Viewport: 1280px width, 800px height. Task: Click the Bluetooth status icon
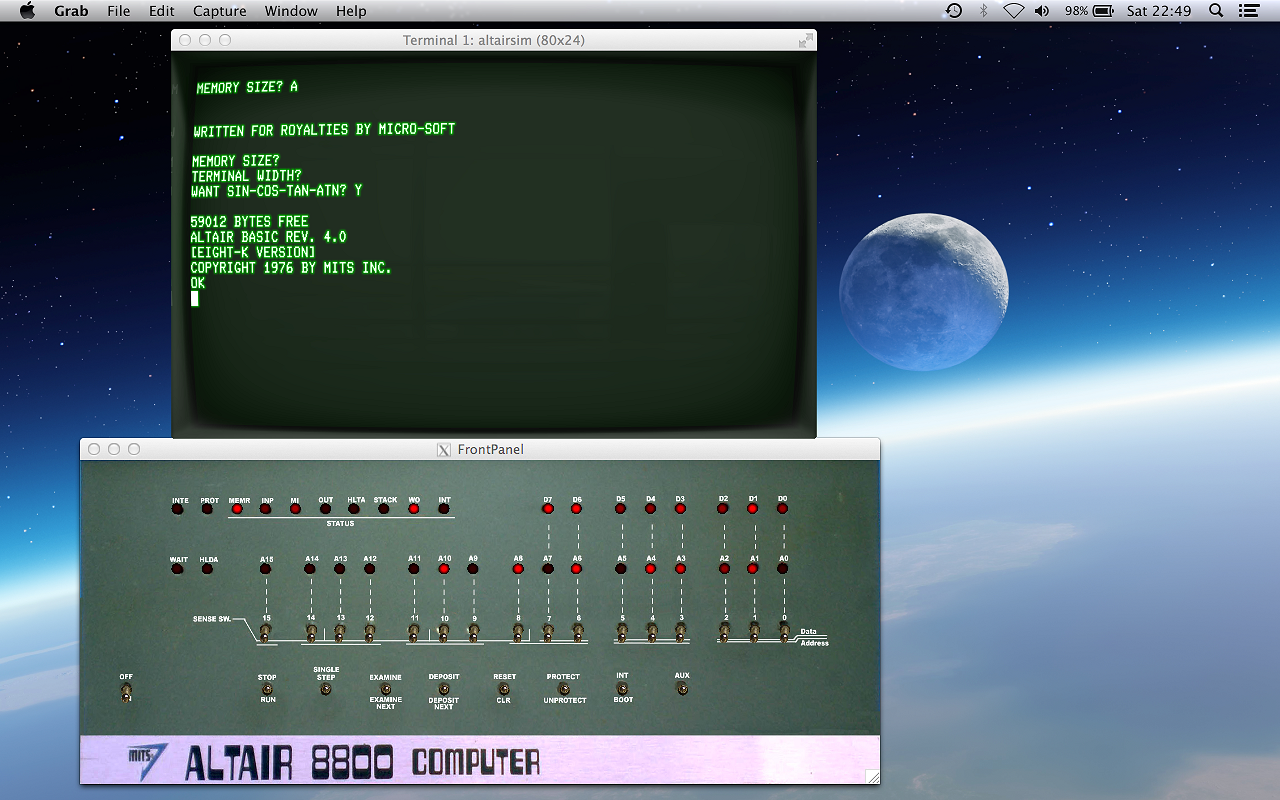point(983,11)
